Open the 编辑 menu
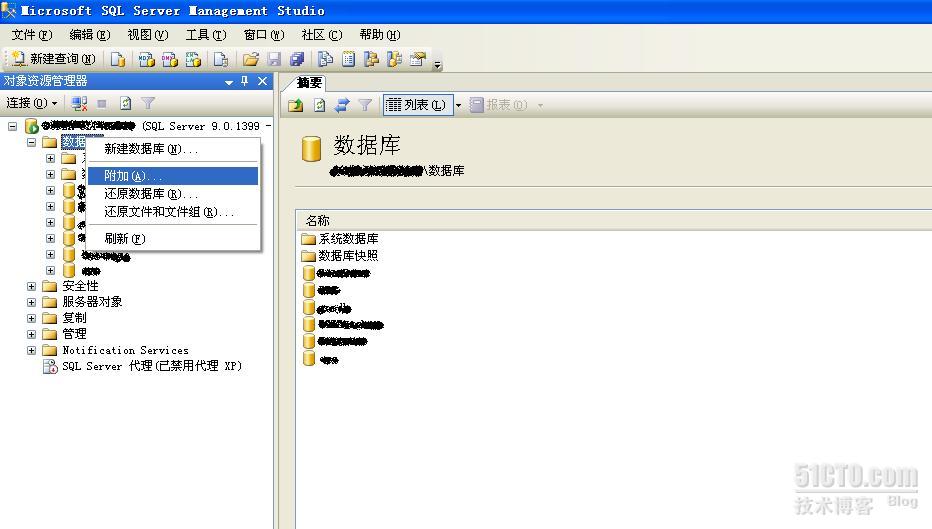Image resolution: width=932 pixels, height=529 pixels. [90, 35]
